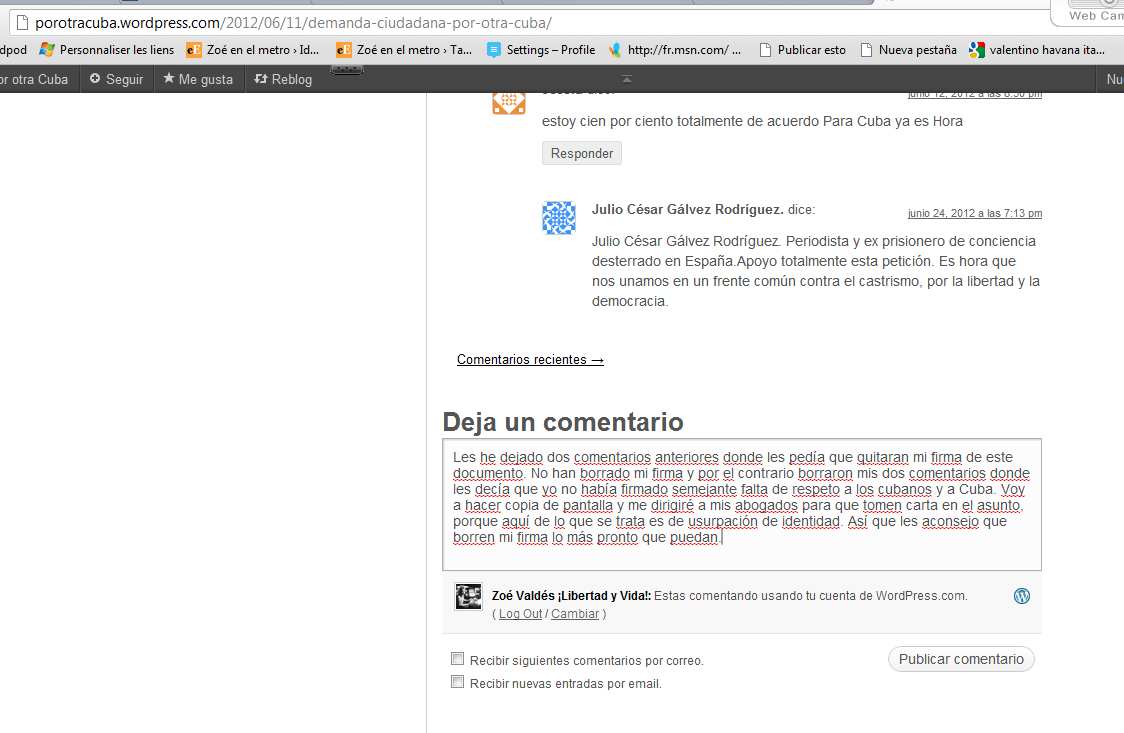Follow the Comentarios recientes link
The image size is (1124, 733).
[530, 359]
